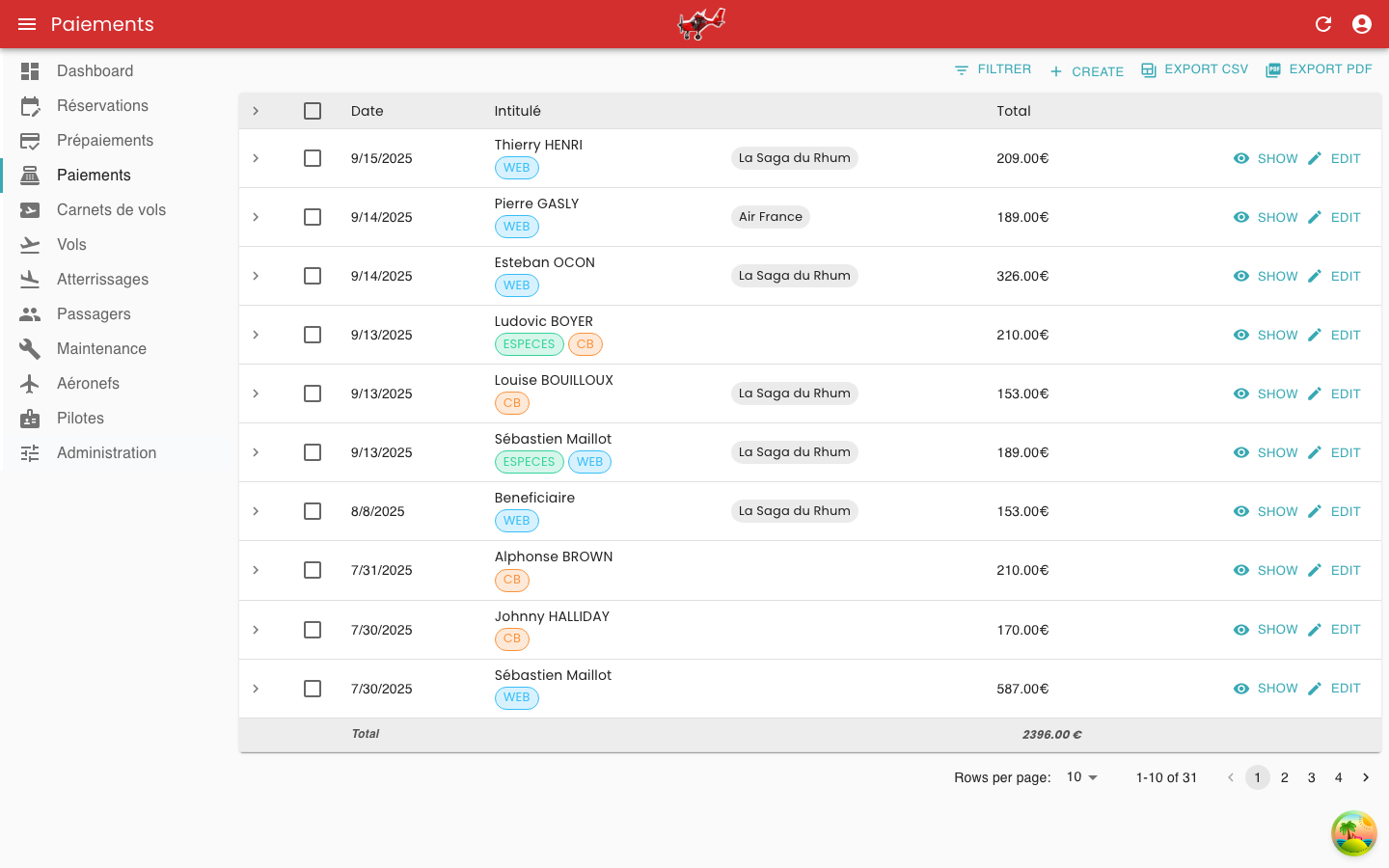Screen dimensions: 1389x868
Task: Go to page 3 of results
Action: (1311, 777)
